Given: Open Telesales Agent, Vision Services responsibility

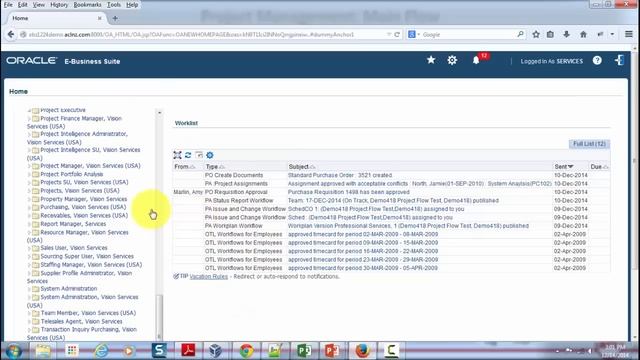Looking at the screenshot, I should pos(81,322).
